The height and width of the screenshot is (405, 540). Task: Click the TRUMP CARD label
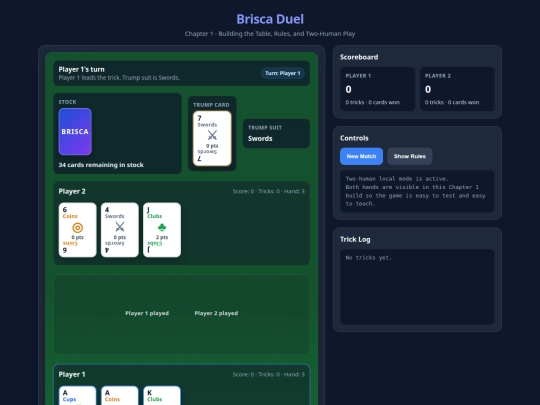point(211,105)
